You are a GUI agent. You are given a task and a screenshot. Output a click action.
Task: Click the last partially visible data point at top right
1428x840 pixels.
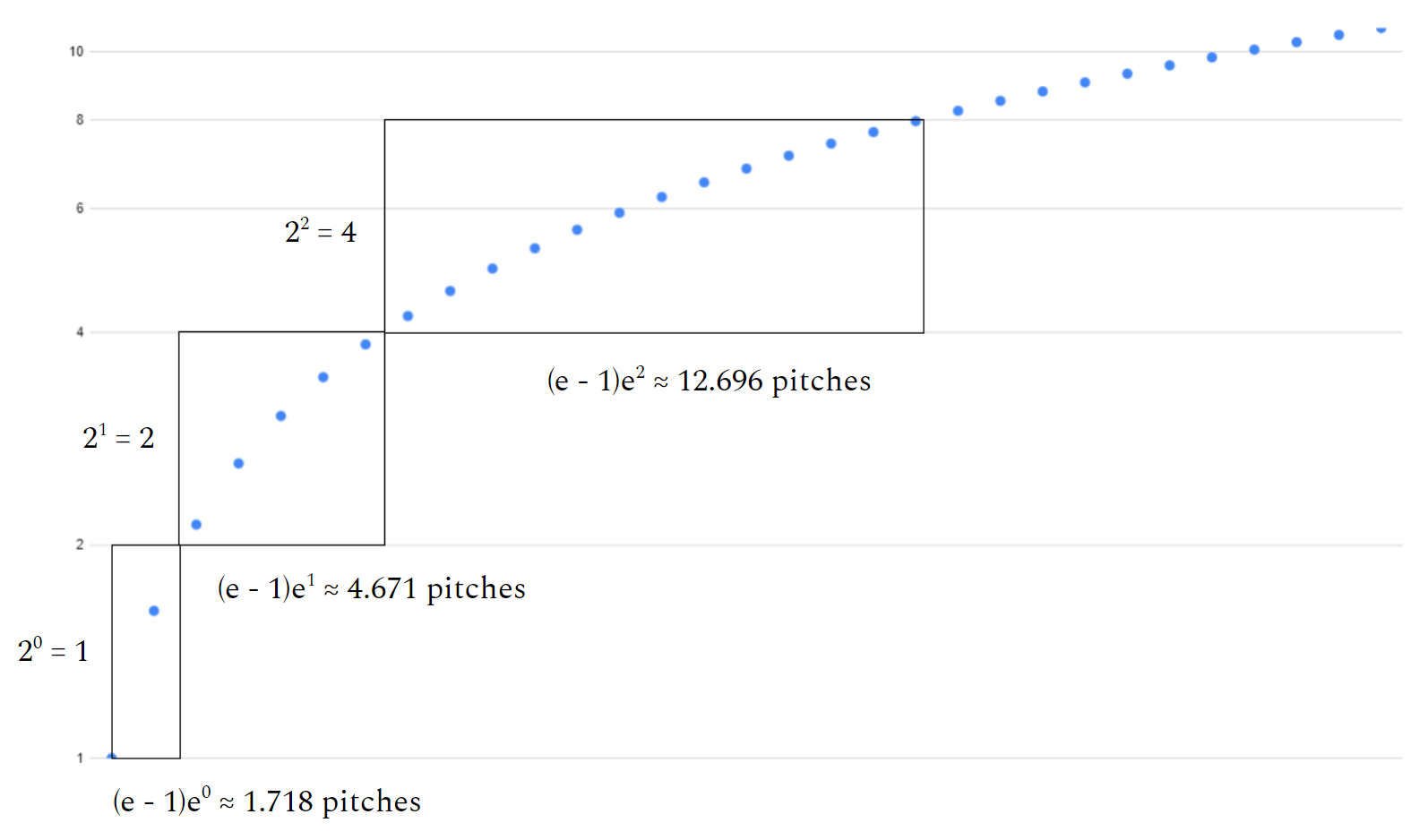point(1381,29)
